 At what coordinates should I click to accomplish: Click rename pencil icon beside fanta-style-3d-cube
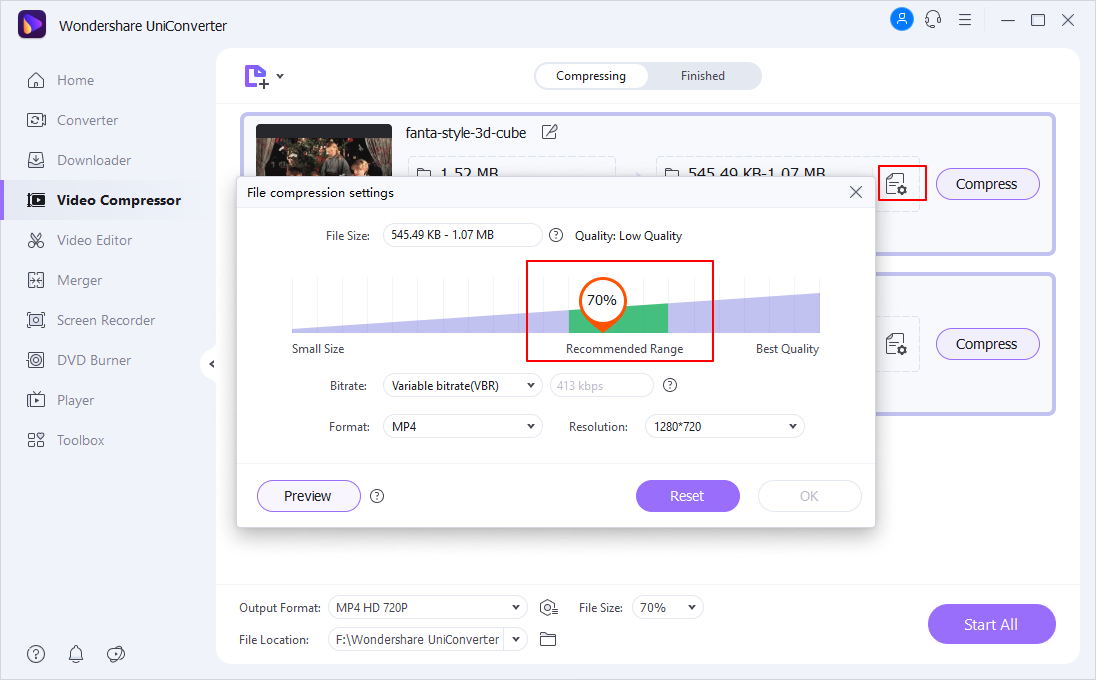click(550, 132)
